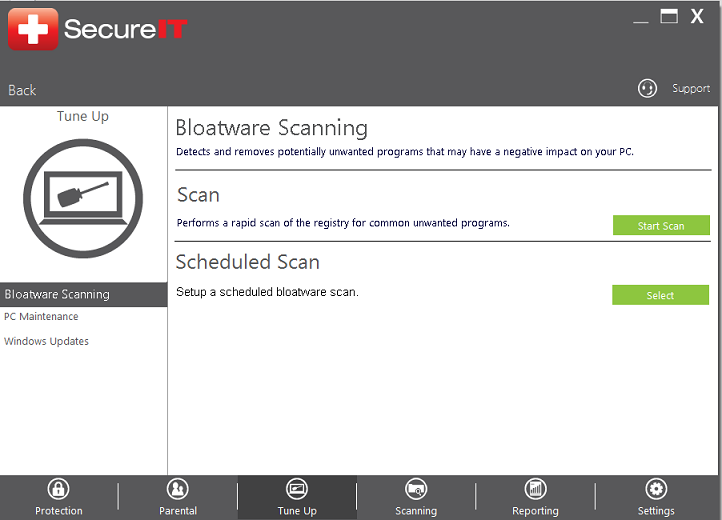Viewport: 722px width, 520px height.
Task: Click 'Setup a scheduled bloatware scan.' text
Action: [x=267, y=292]
